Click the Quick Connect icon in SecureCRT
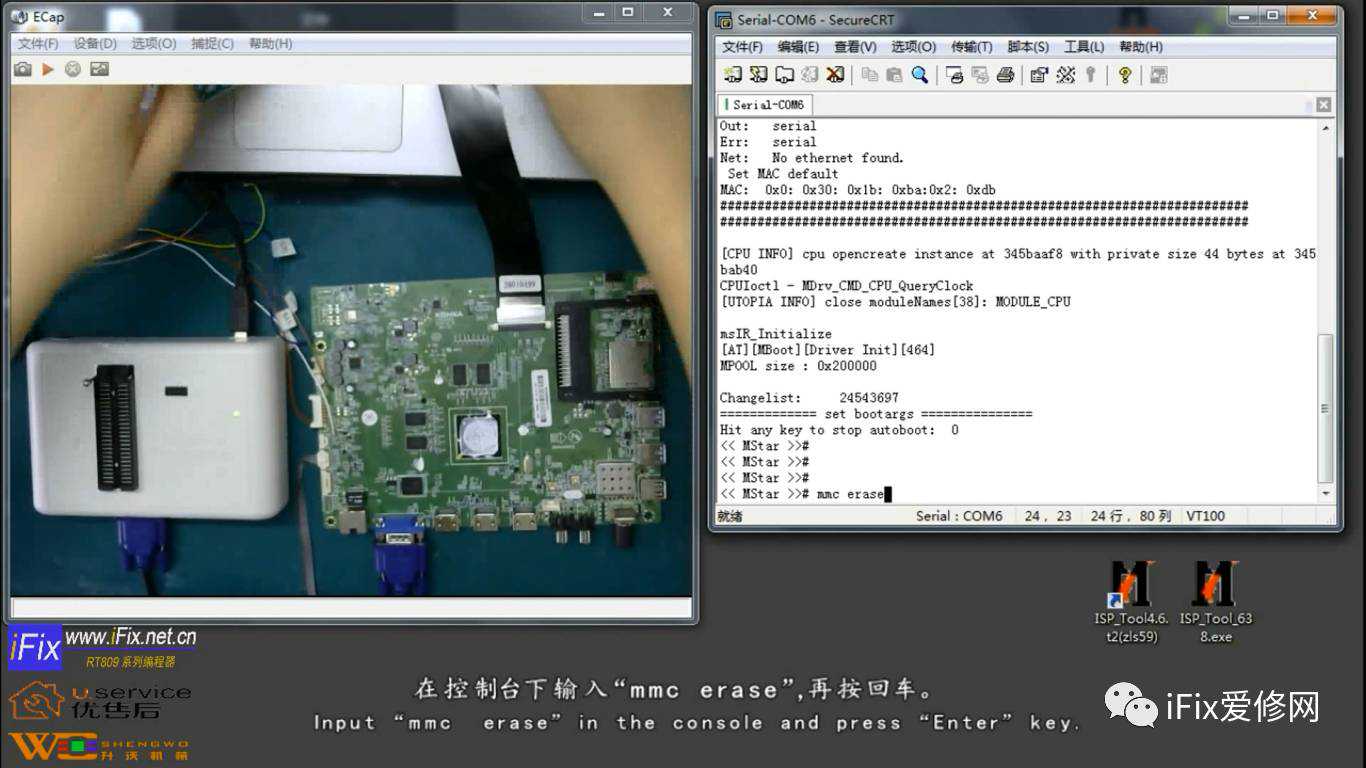This screenshot has width=1366, height=768. coord(759,75)
